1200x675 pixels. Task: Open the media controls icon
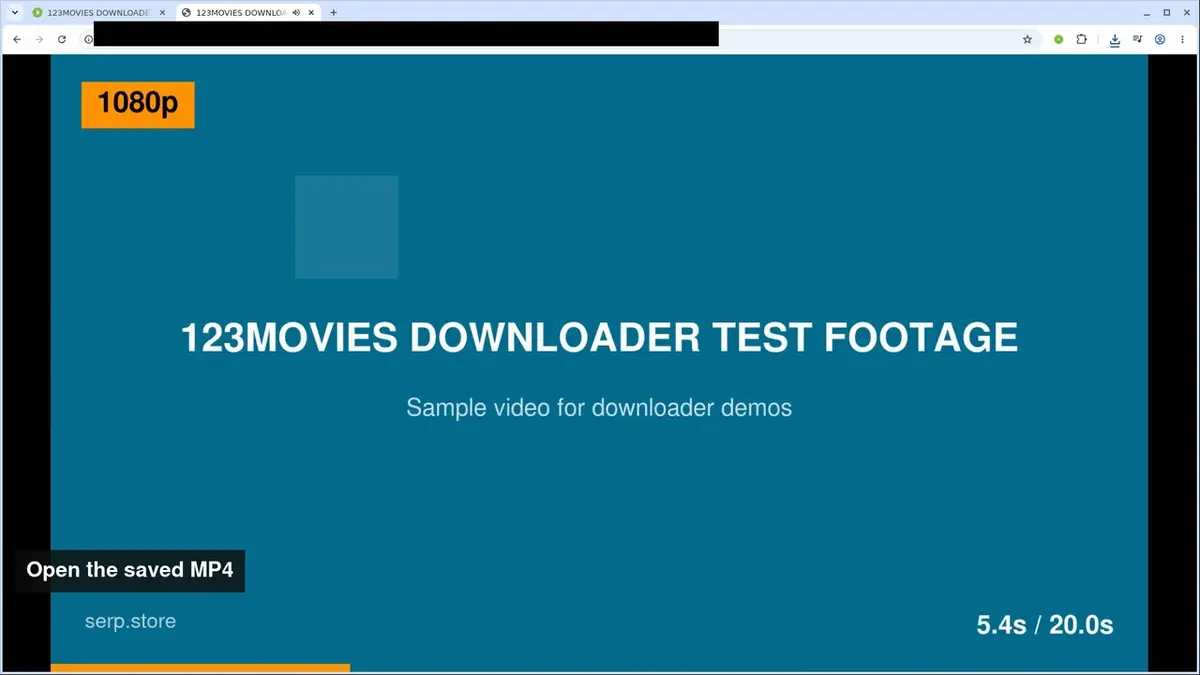[1138, 39]
